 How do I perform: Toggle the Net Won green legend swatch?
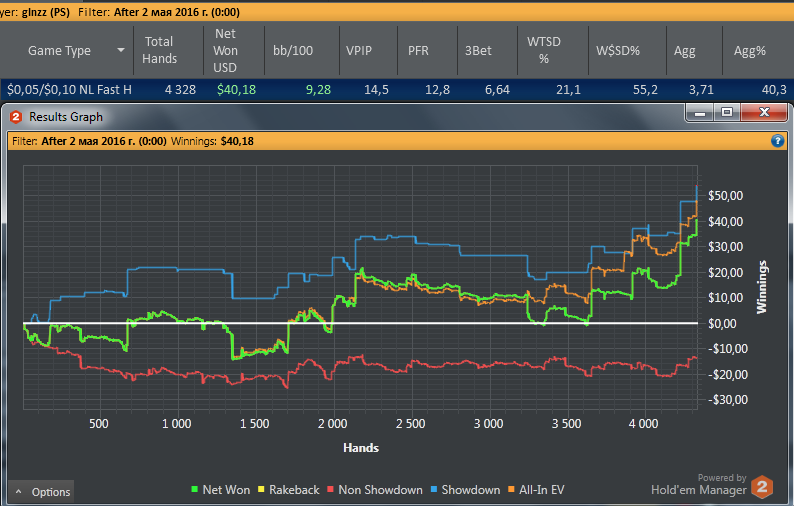194,489
